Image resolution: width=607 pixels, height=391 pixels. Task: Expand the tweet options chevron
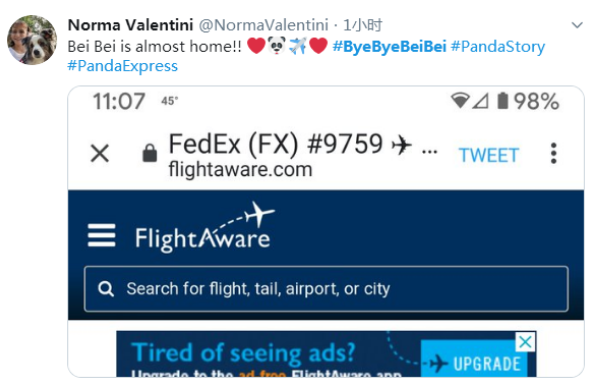tap(577, 25)
